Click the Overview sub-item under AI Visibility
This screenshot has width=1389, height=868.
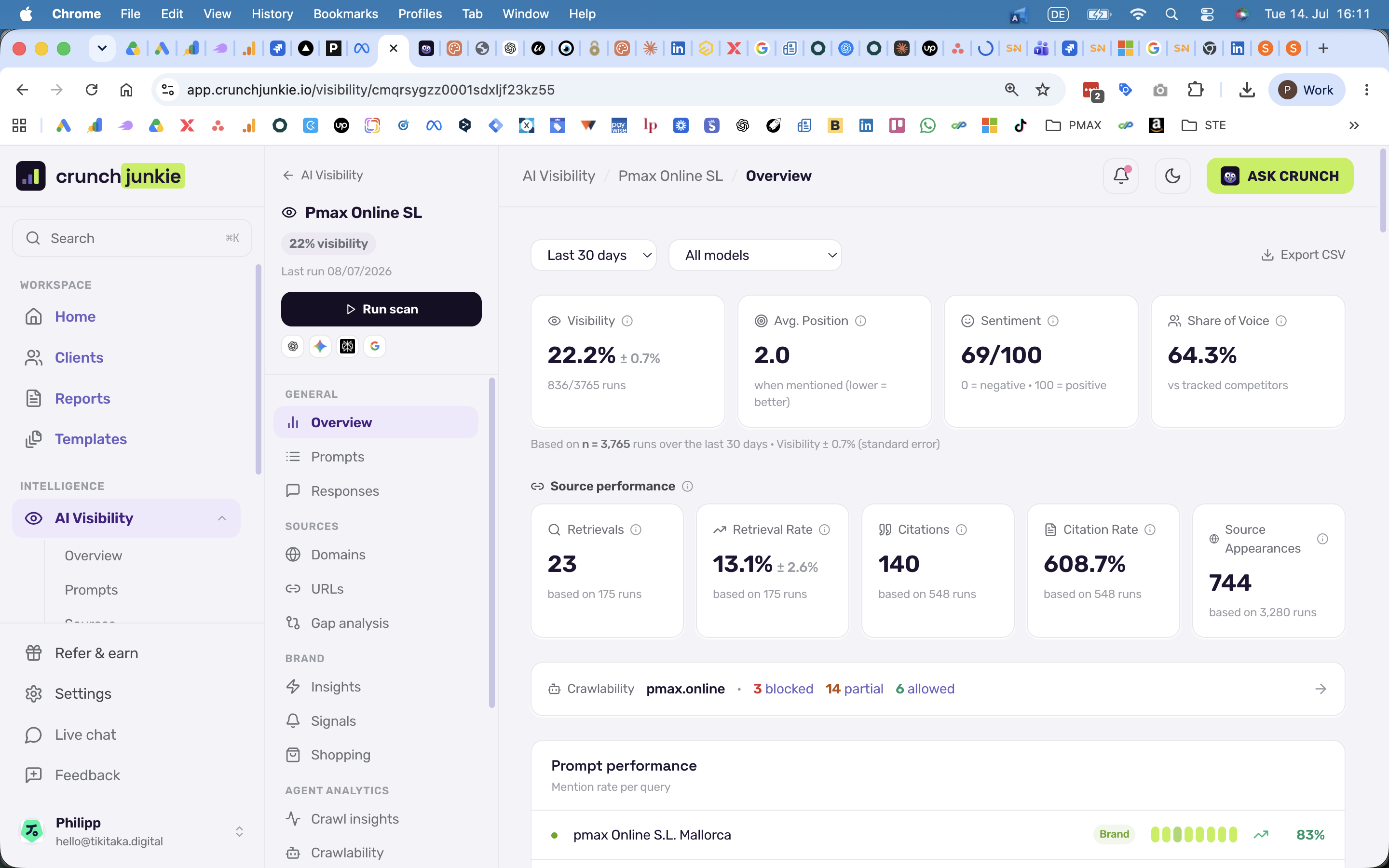tap(93, 556)
